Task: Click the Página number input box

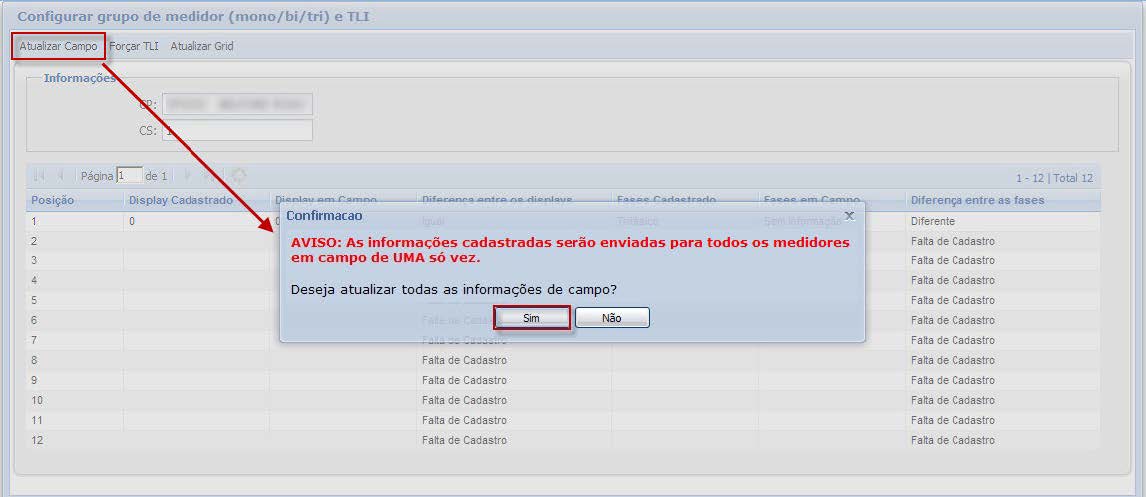Action: (129, 175)
